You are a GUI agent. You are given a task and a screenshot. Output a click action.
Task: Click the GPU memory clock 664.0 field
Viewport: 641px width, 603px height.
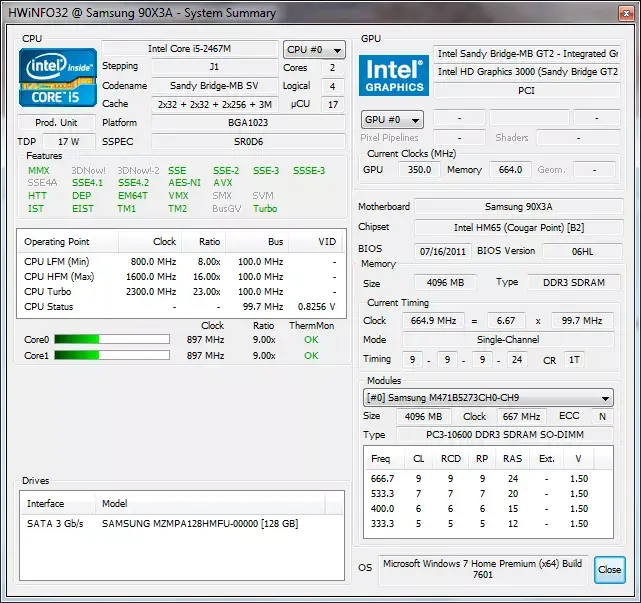point(510,170)
